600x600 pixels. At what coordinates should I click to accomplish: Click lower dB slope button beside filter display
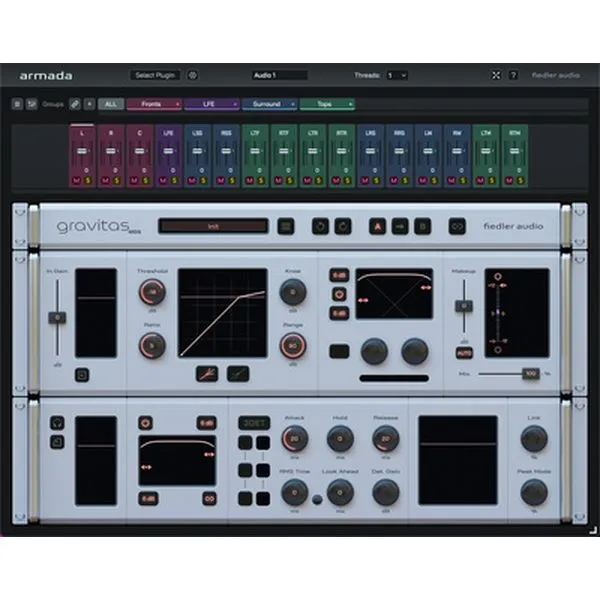[339, 313]
